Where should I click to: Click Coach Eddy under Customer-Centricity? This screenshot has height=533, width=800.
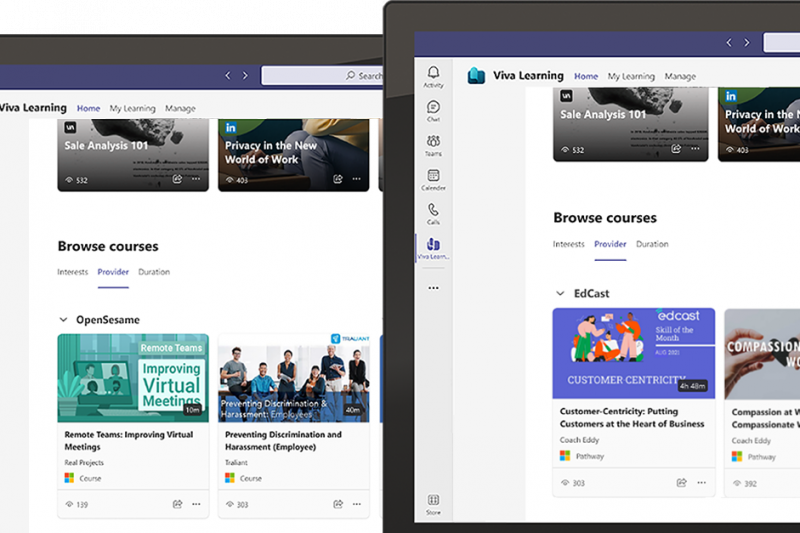[579, 440]
